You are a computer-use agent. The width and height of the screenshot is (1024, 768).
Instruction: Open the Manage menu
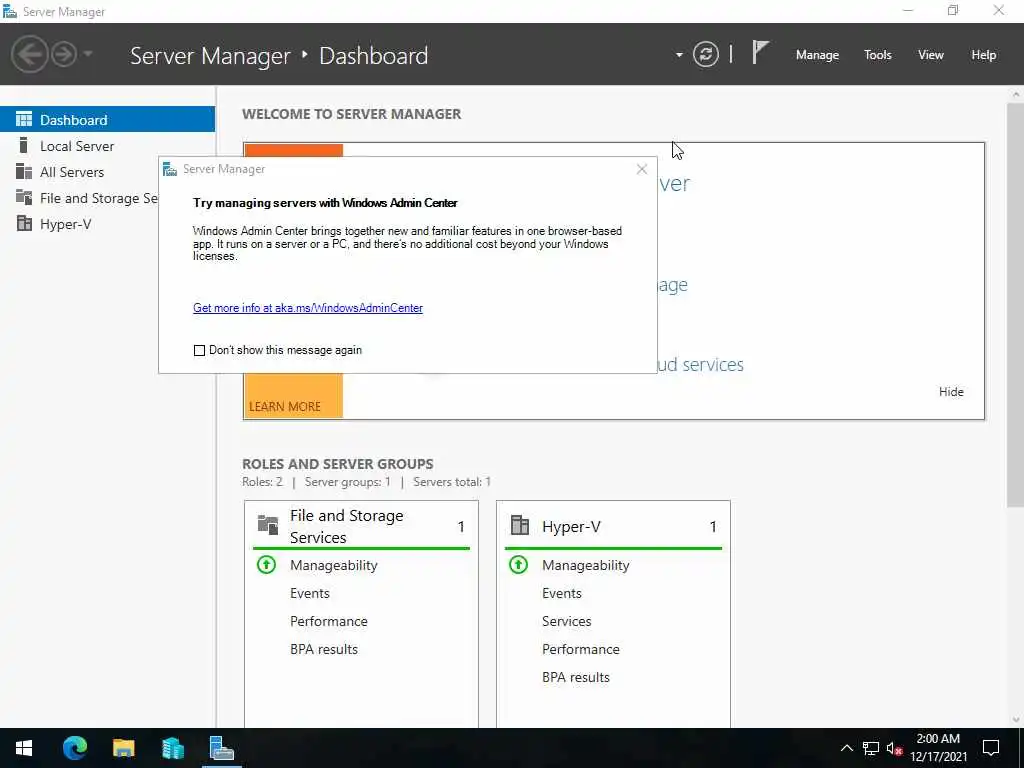click(x=817, y=55)
